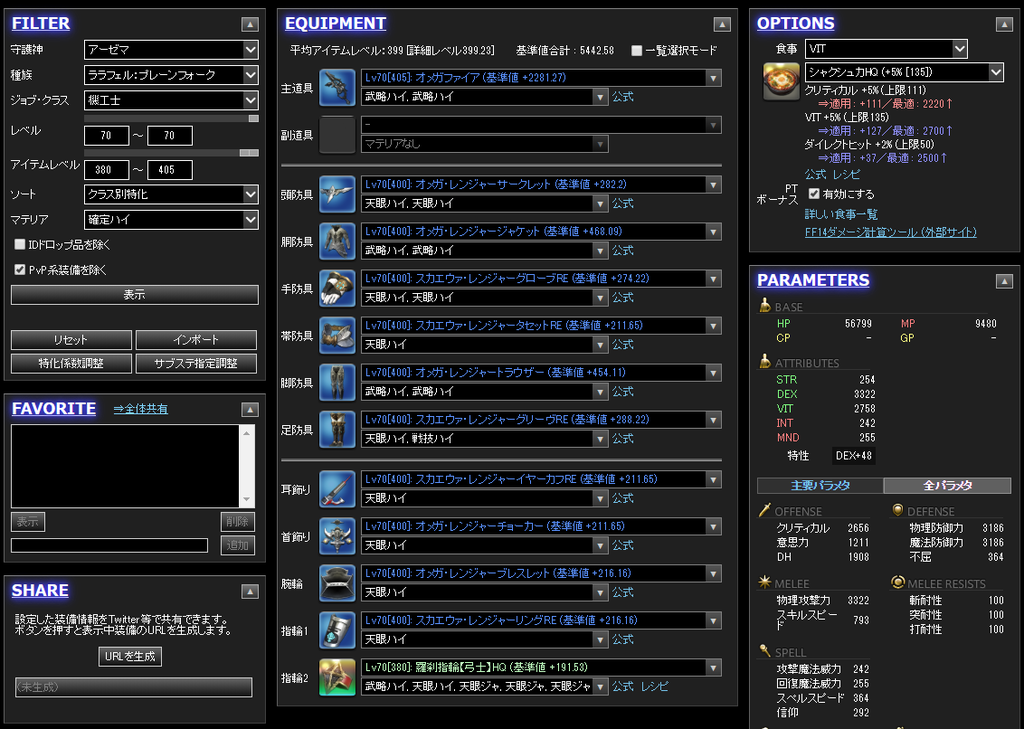1024x729 pixels.
Task: Click the レベル range slider handle
Action: tap(253, 118)
